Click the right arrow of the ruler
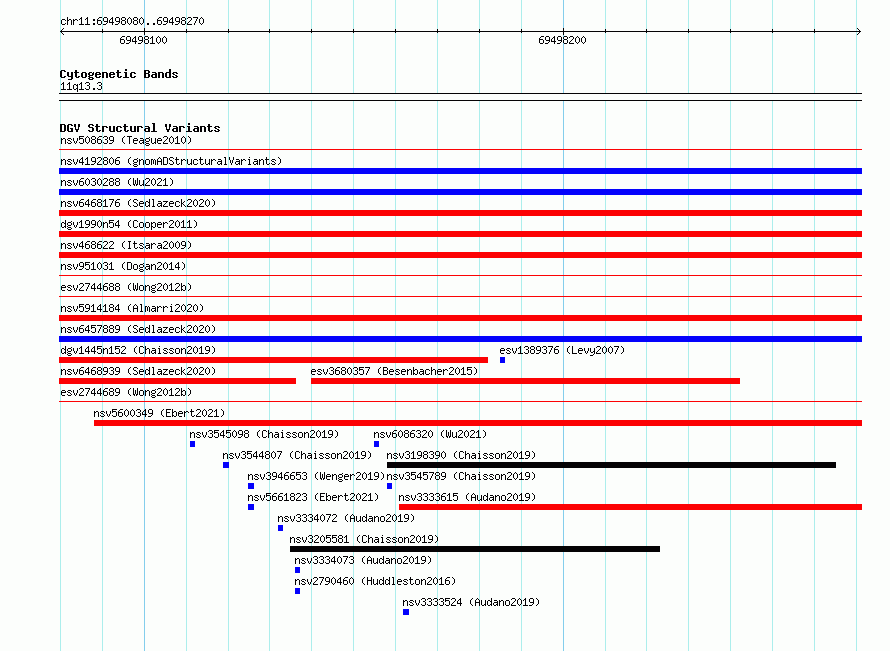Image resolution: width=890 pixels, height=651 pixels. click(x=859, y=31)
